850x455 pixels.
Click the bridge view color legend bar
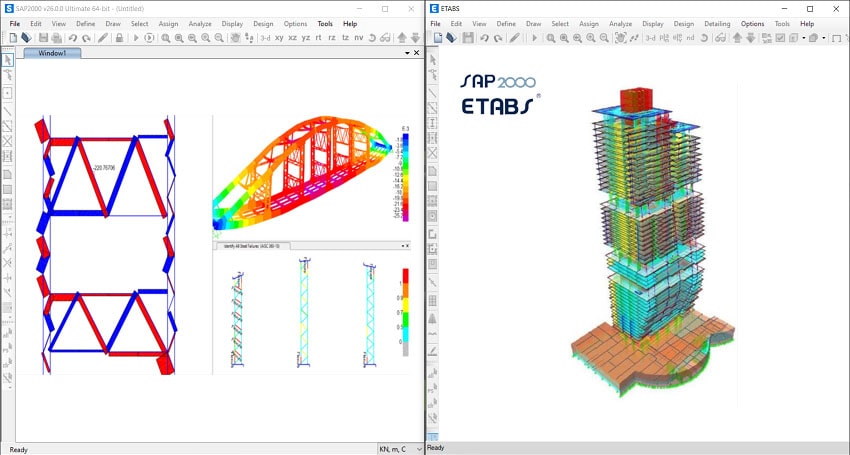[405, 177]
